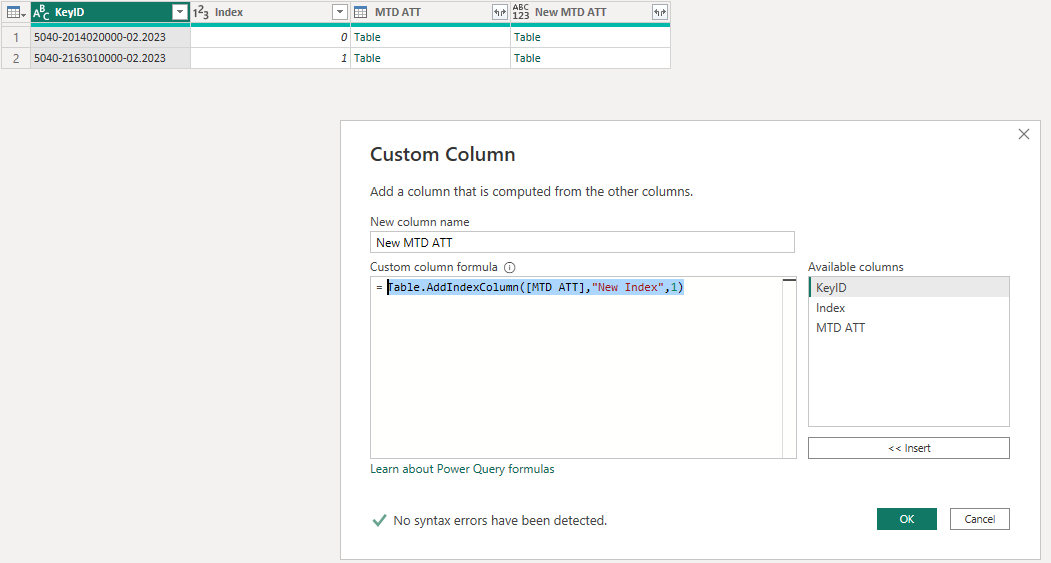Open Learn about Power Query formulas link
1051x563 pixels.
(462, 469)
